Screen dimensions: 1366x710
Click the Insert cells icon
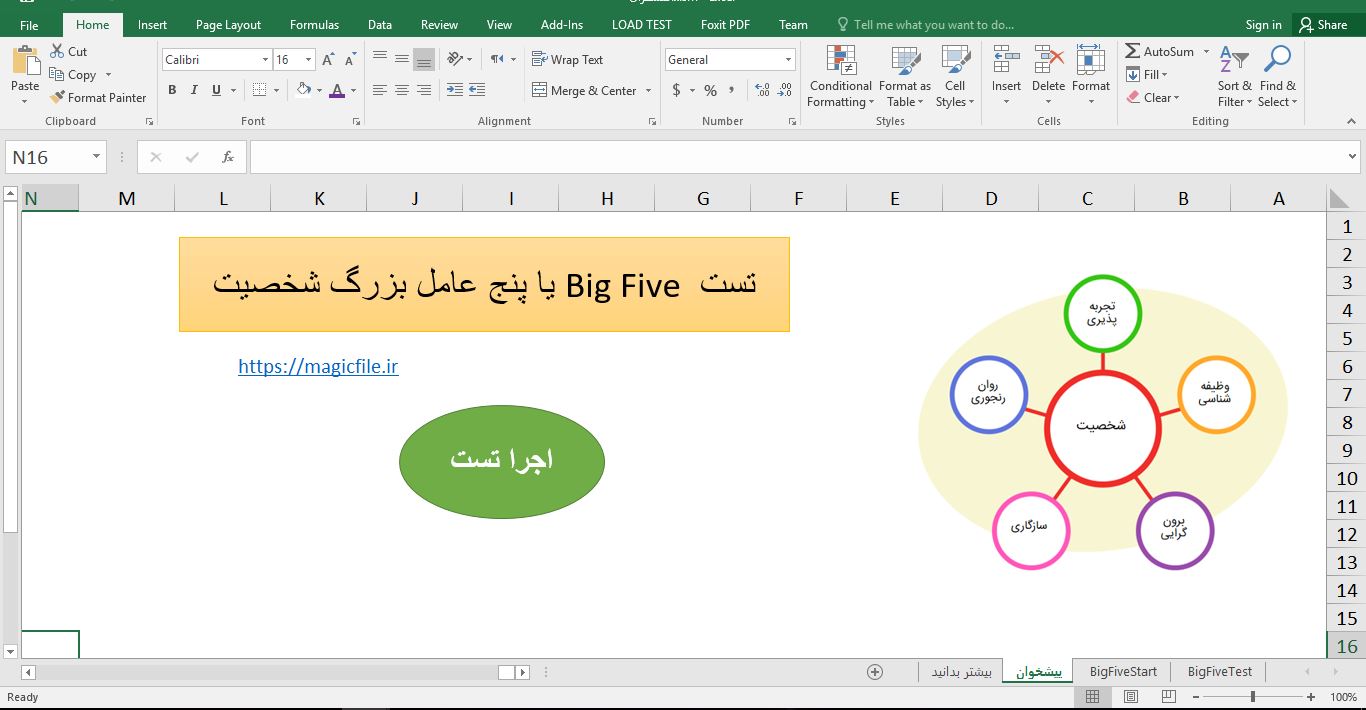pyautogui.click(x=1006, y=60)
